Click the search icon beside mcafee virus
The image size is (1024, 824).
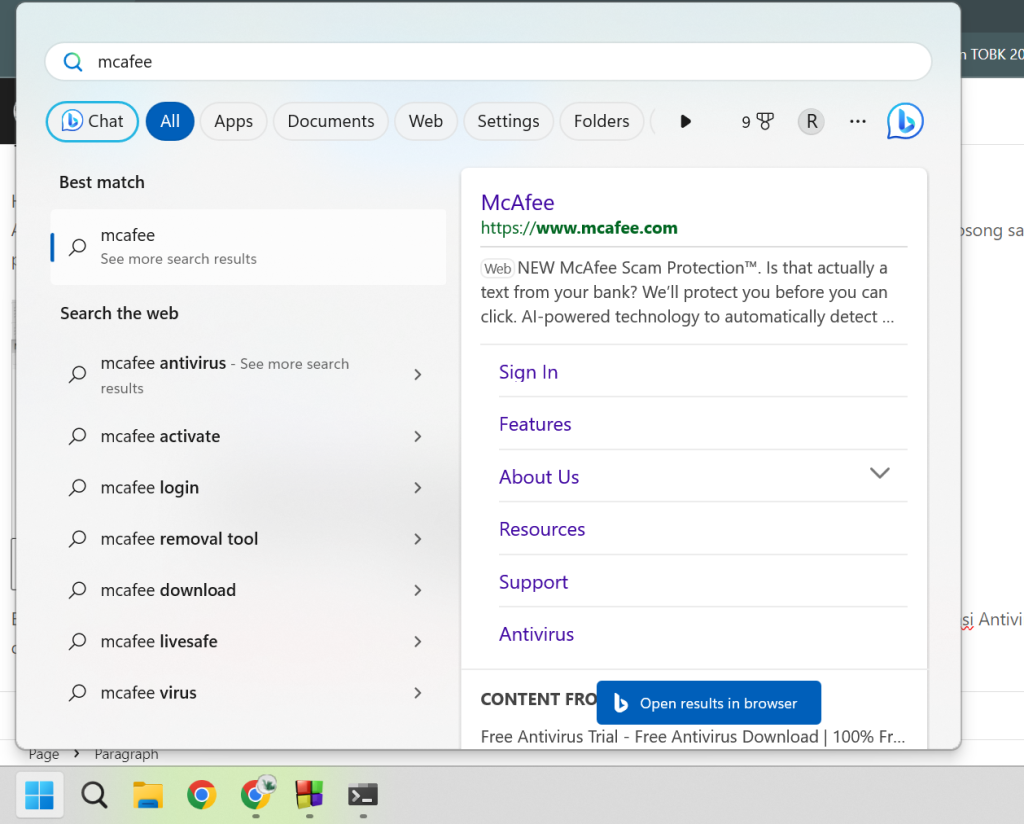(x=78, y=693)
